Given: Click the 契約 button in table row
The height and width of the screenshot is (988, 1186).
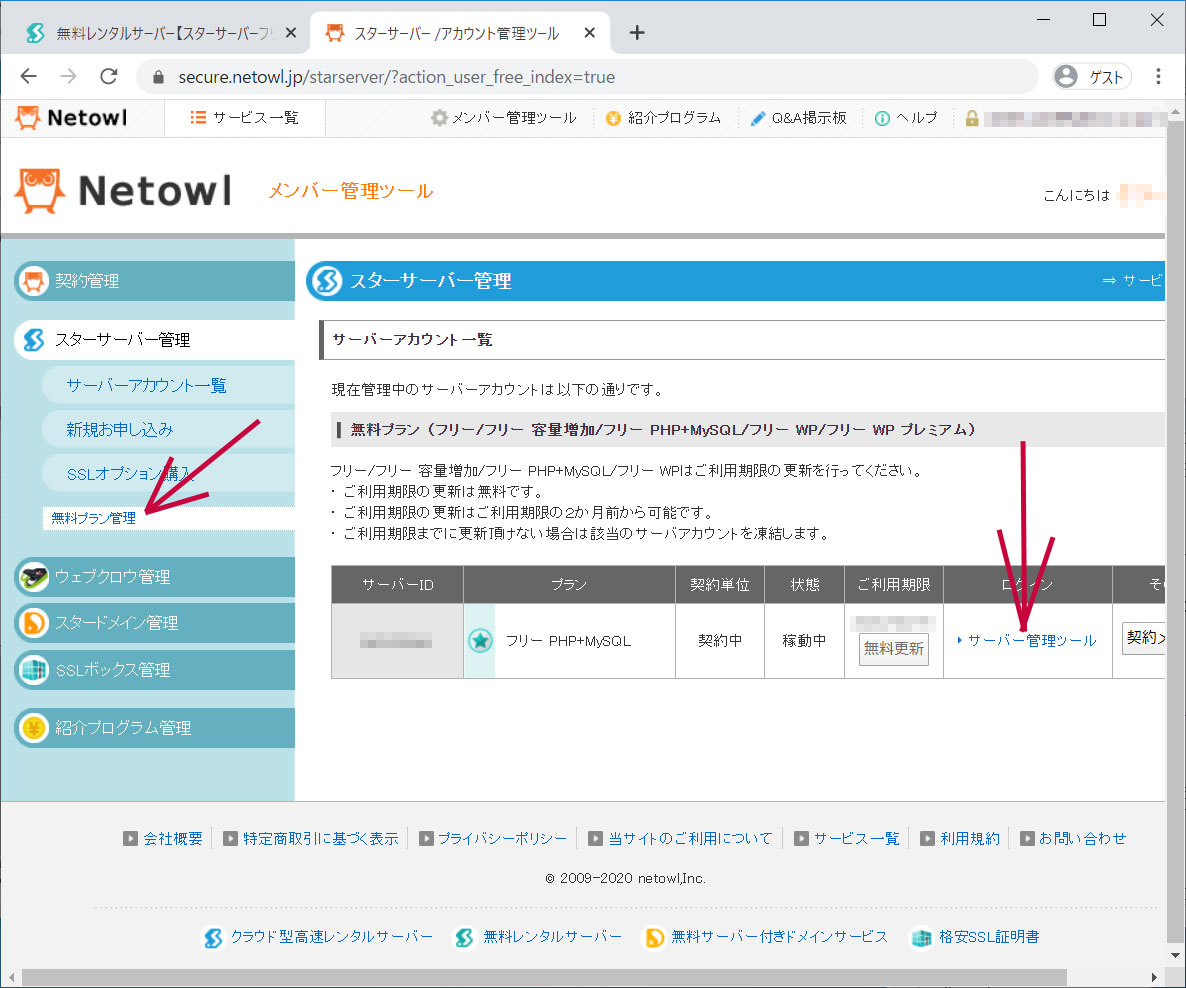Looking at the screenshot, I should [1144, 638].
